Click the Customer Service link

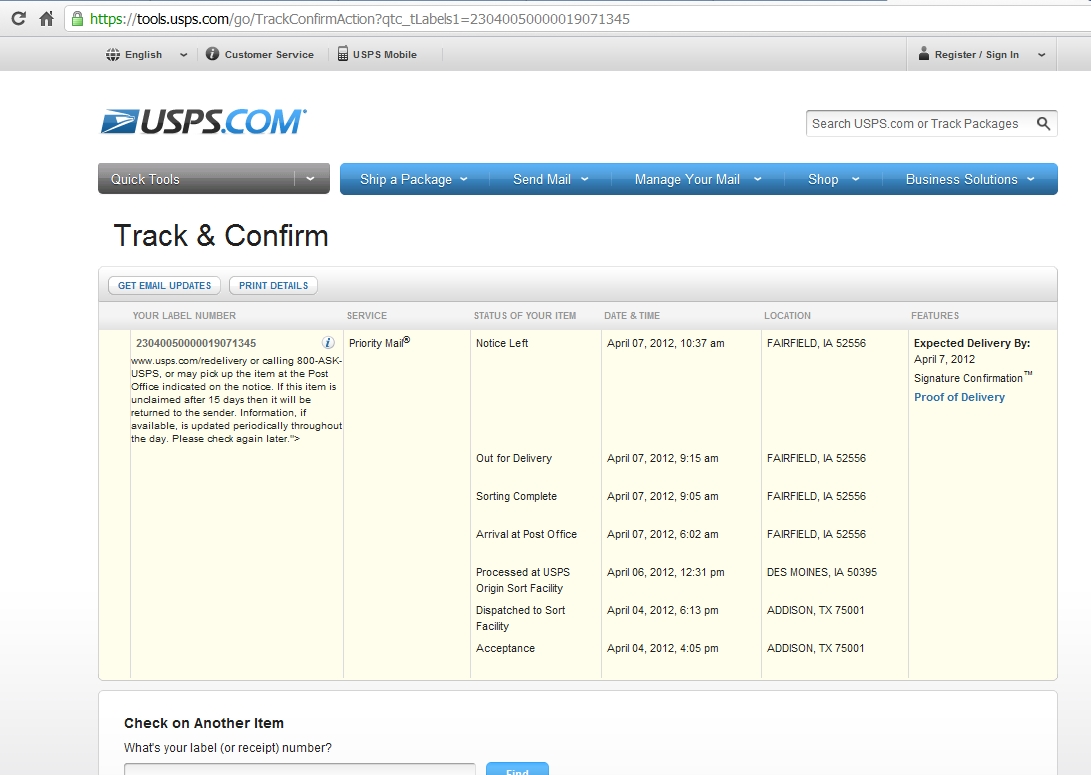pos(269,54)
